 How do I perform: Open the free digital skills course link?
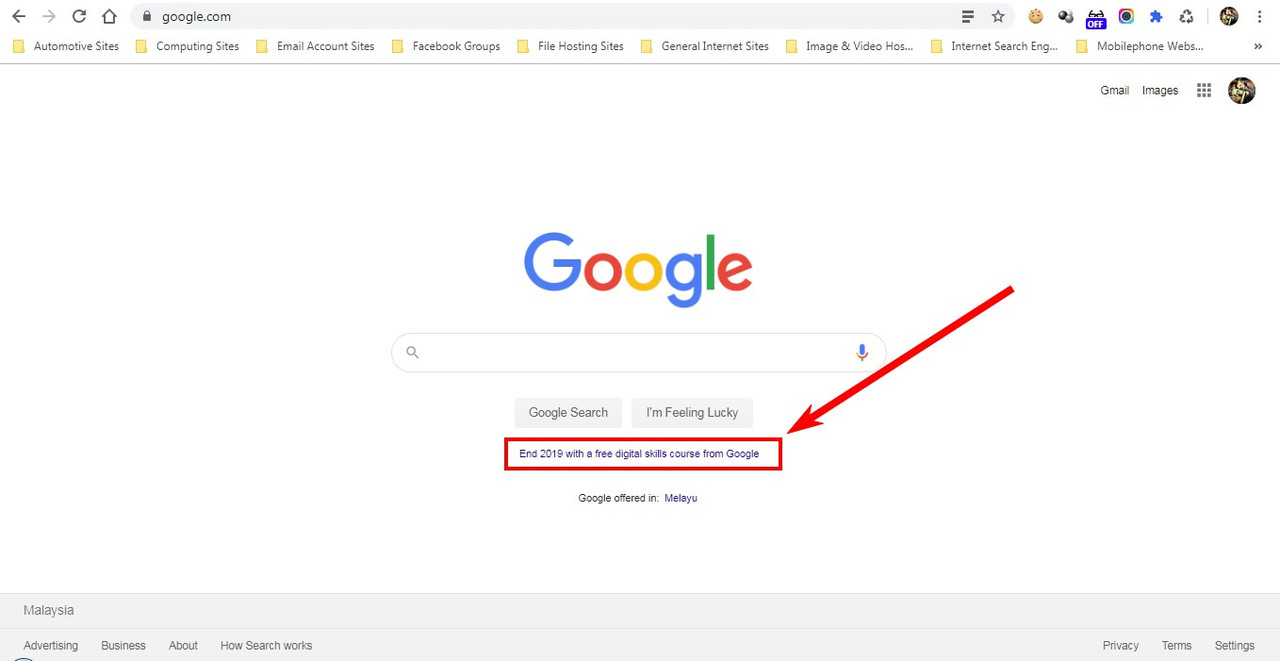pos(639,454)
